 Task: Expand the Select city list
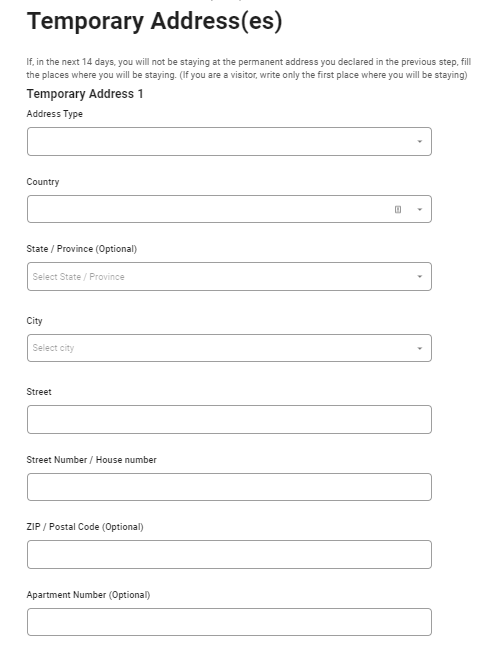tap(229, 348)
